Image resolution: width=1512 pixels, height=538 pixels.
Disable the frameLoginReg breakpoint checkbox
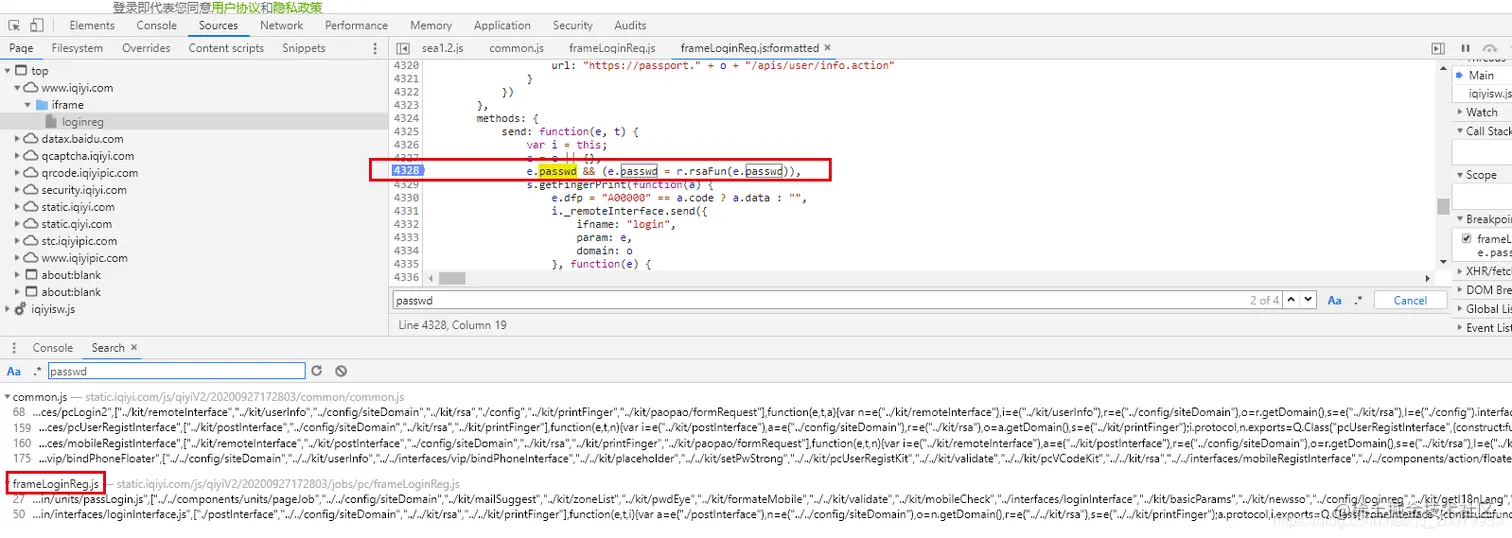pos(1467,239)
